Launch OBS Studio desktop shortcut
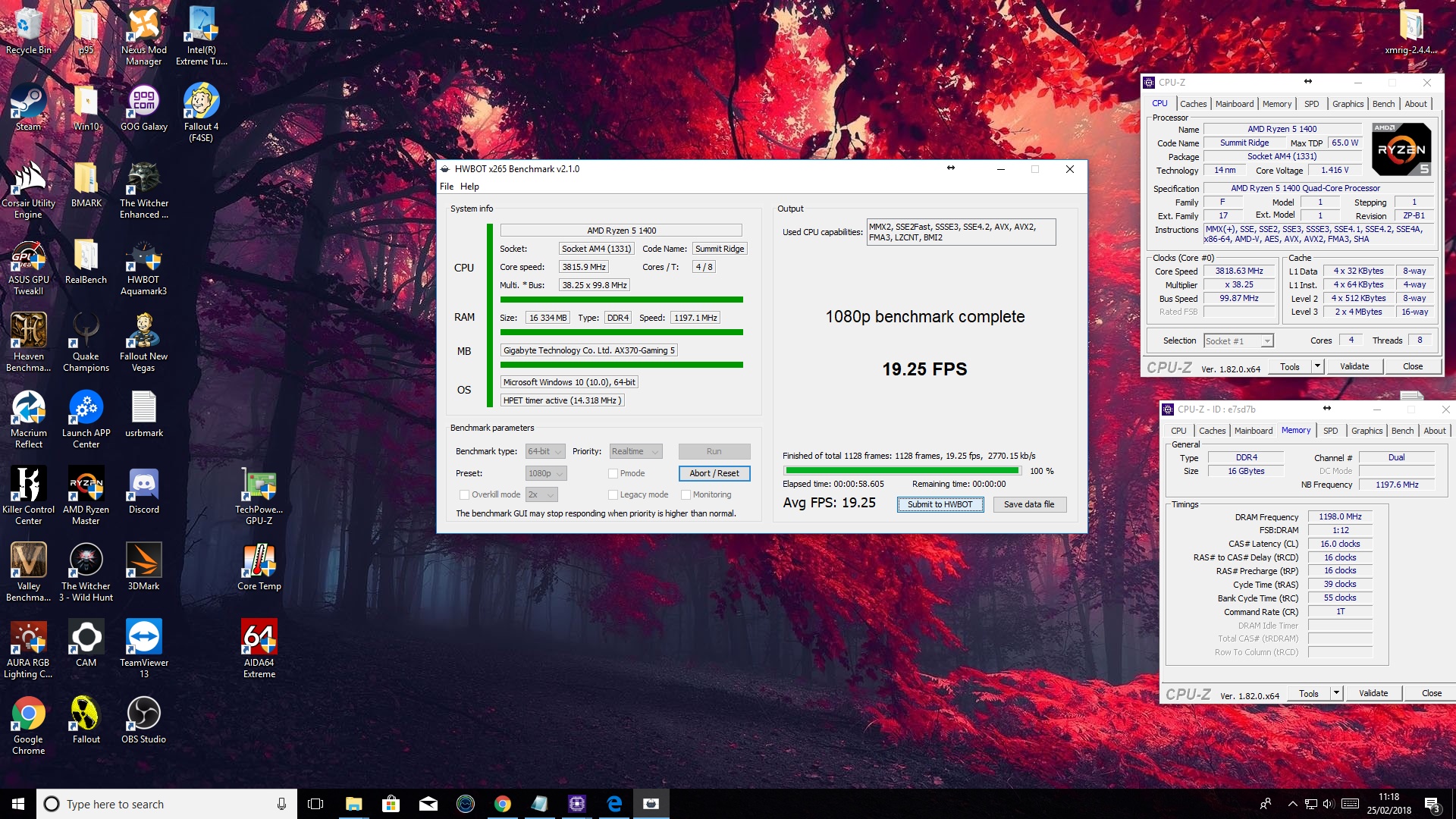 (x=143, y=720)
